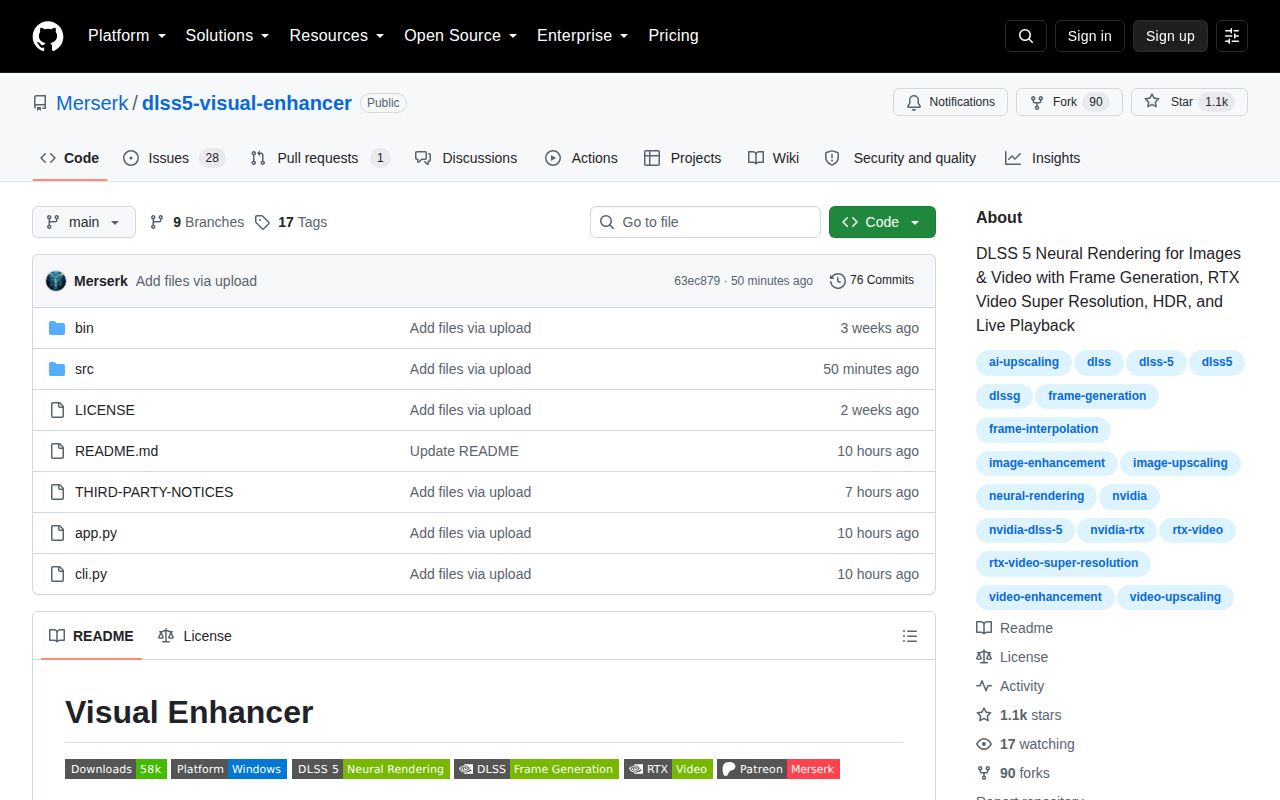The height and width of the screenshot is (800, 1280).
Task: Click the Downloads 58k badge
Action: click(x=116, y=769)
